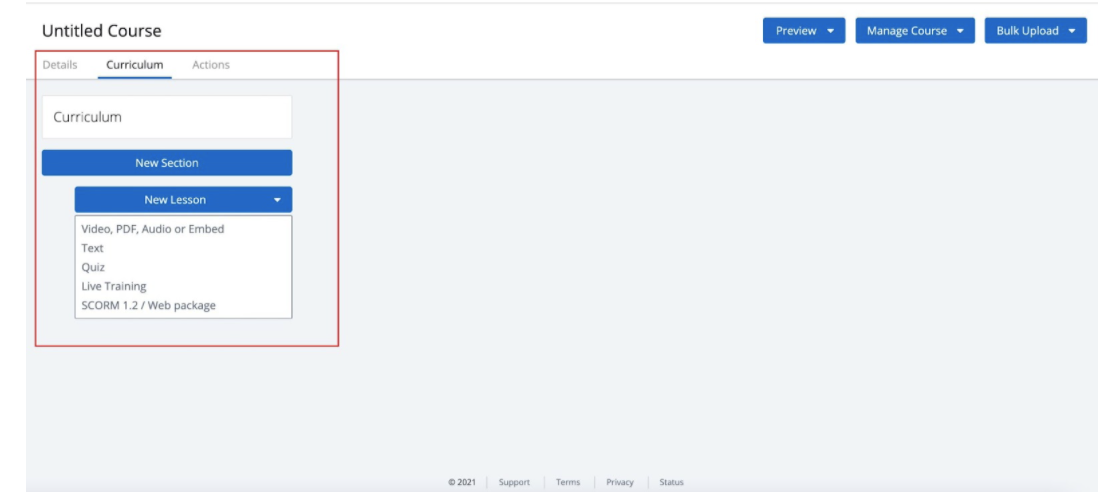Image resolution: width=1116 pixels, height=496 pixels.
Task: Open the Preview dropdown button
Action: (804, 31)
